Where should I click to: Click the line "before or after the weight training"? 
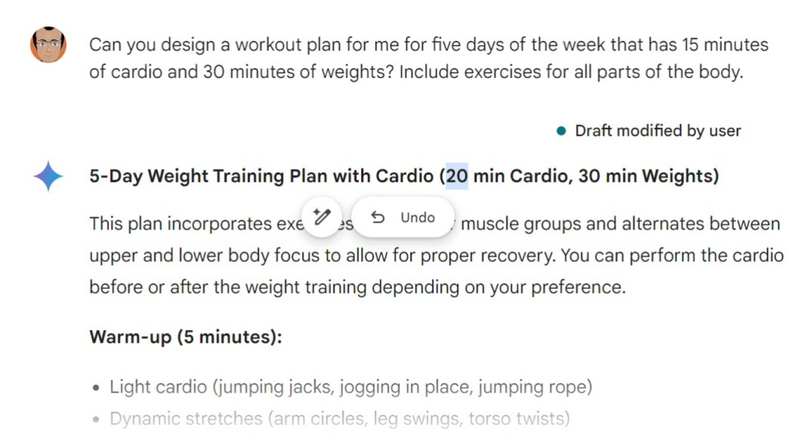(356, 288)
